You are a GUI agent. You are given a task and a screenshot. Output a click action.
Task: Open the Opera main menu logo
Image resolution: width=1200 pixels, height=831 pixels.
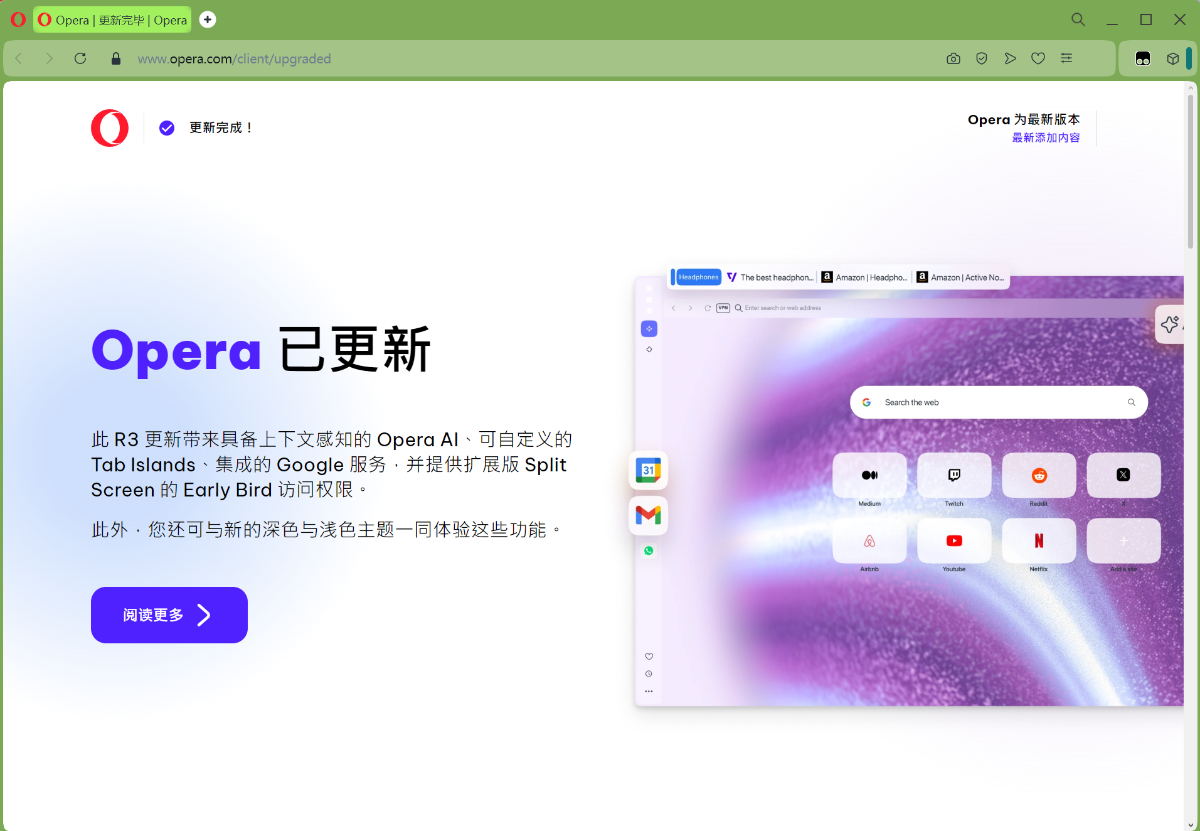pos(18,19)
